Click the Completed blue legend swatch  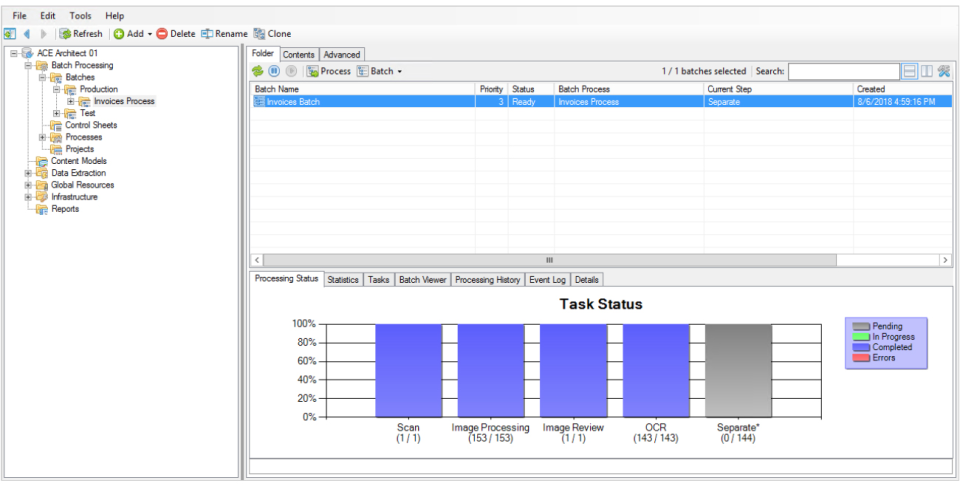pos(861,347)
